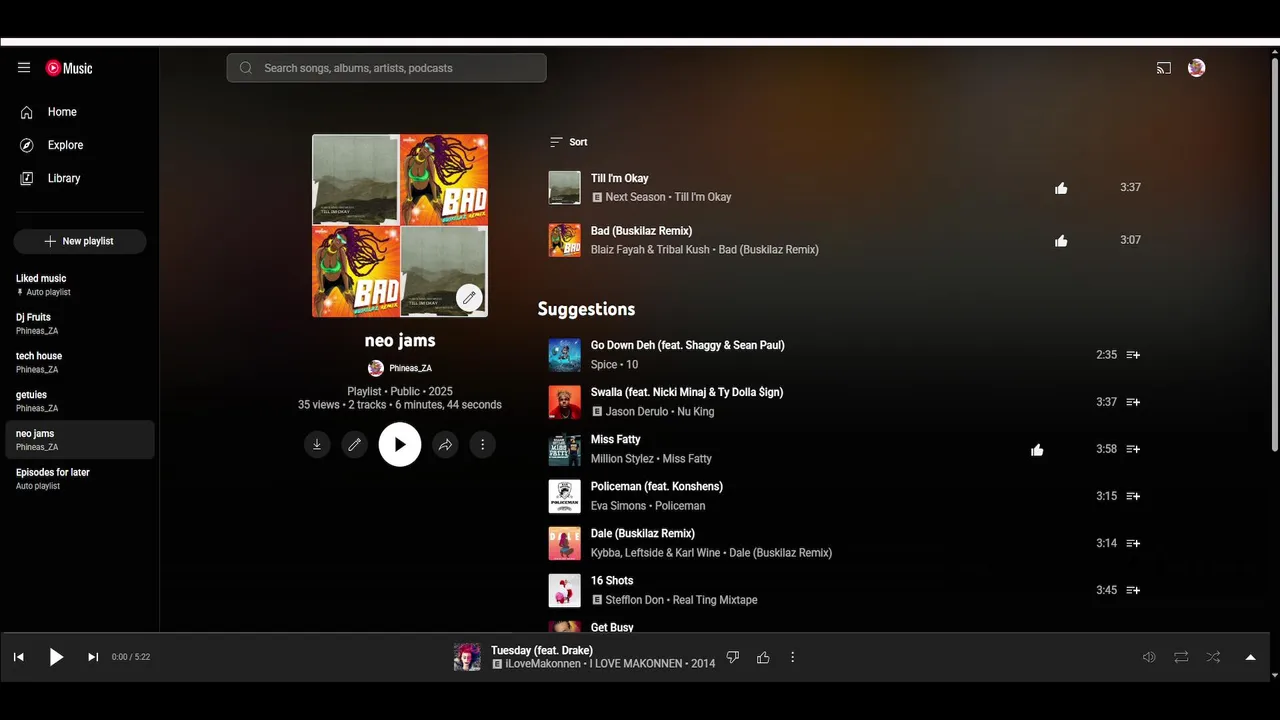Edit playlist details pencil button
The width and height of the screenshot is (1280, 720).
tap(354, 445)
